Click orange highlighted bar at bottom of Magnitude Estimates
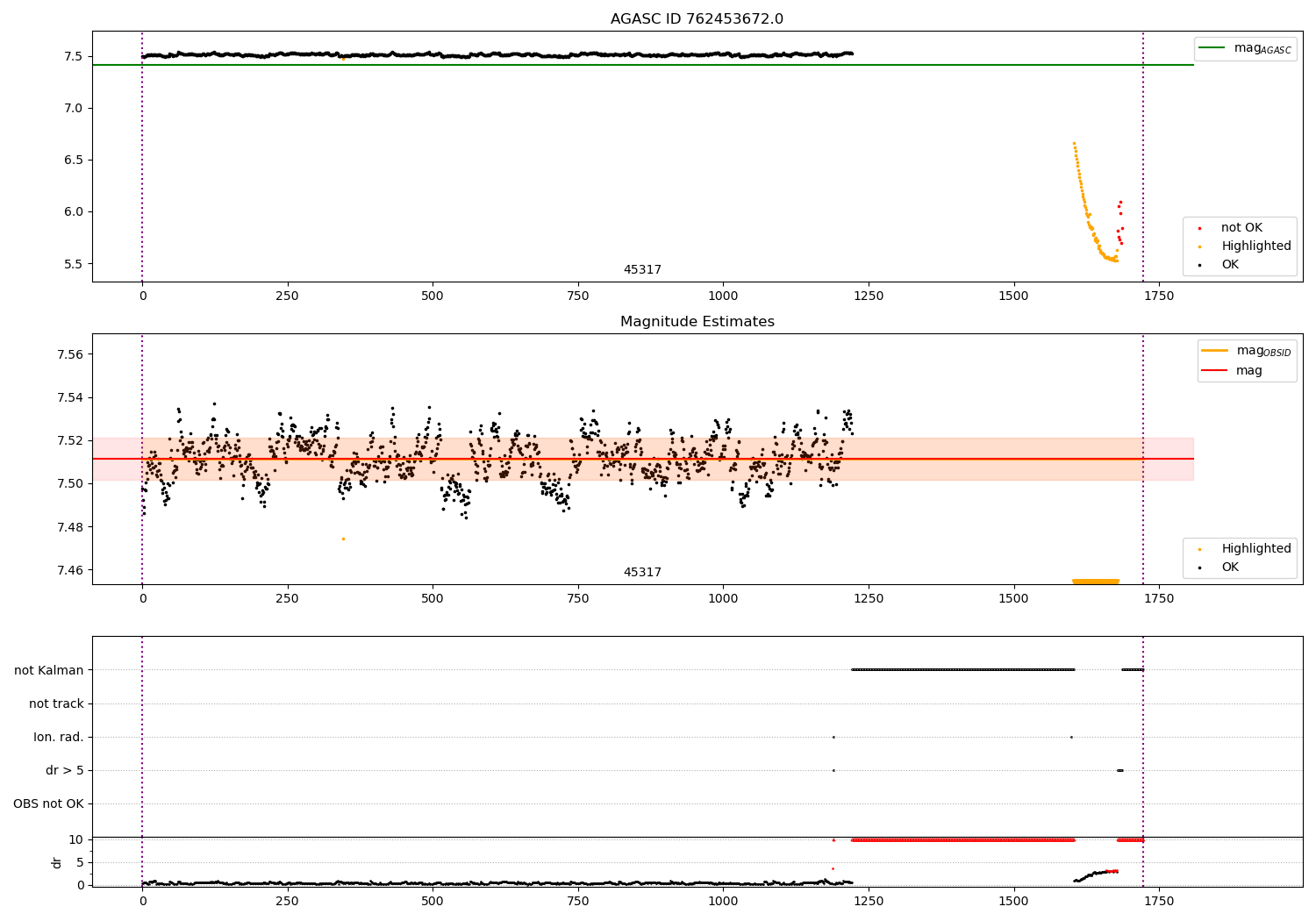The width and height of the screenshot is (1316, 921). [1096, 581]
